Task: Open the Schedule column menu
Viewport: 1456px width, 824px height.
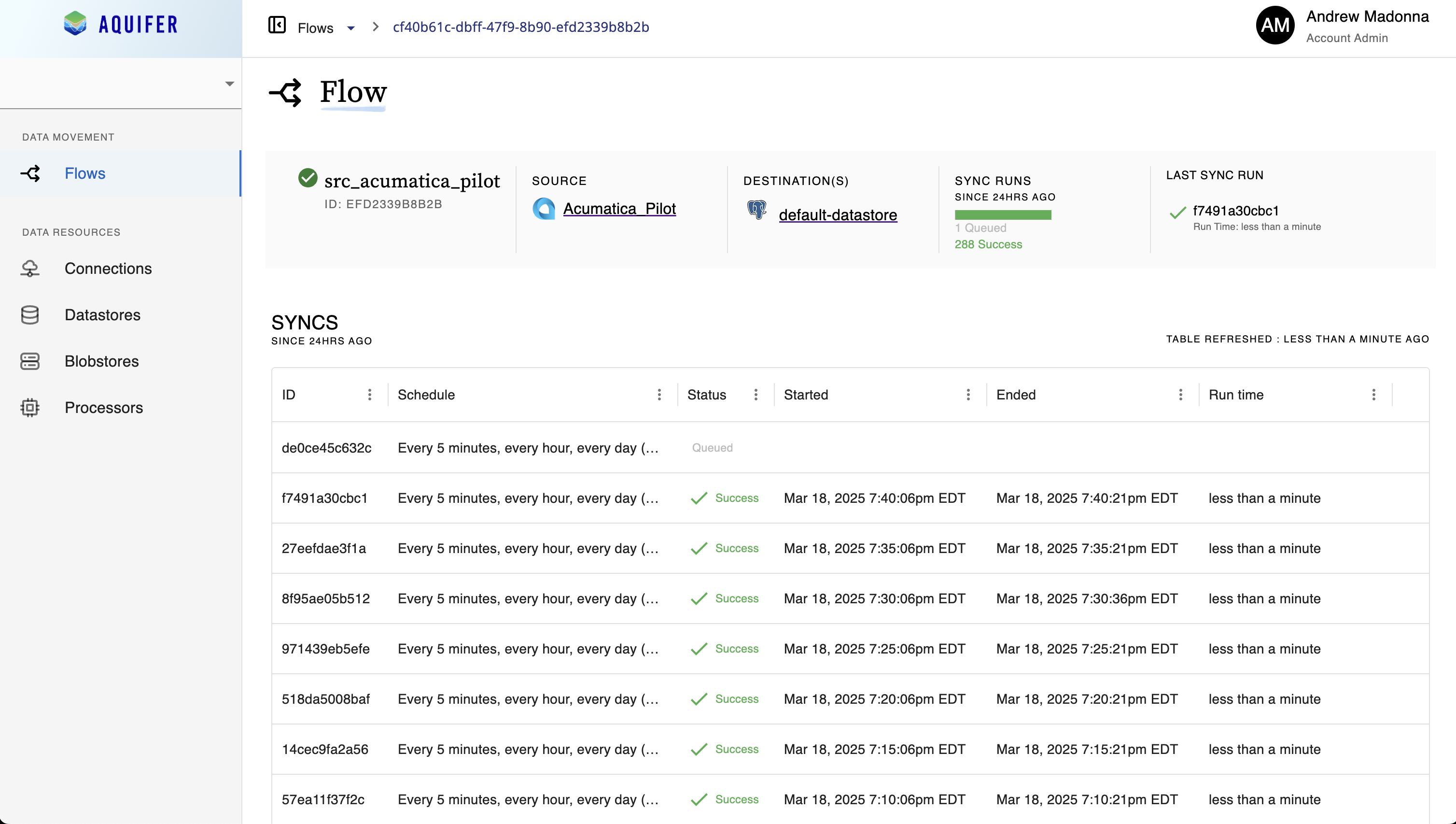Action: click(659, 395)
